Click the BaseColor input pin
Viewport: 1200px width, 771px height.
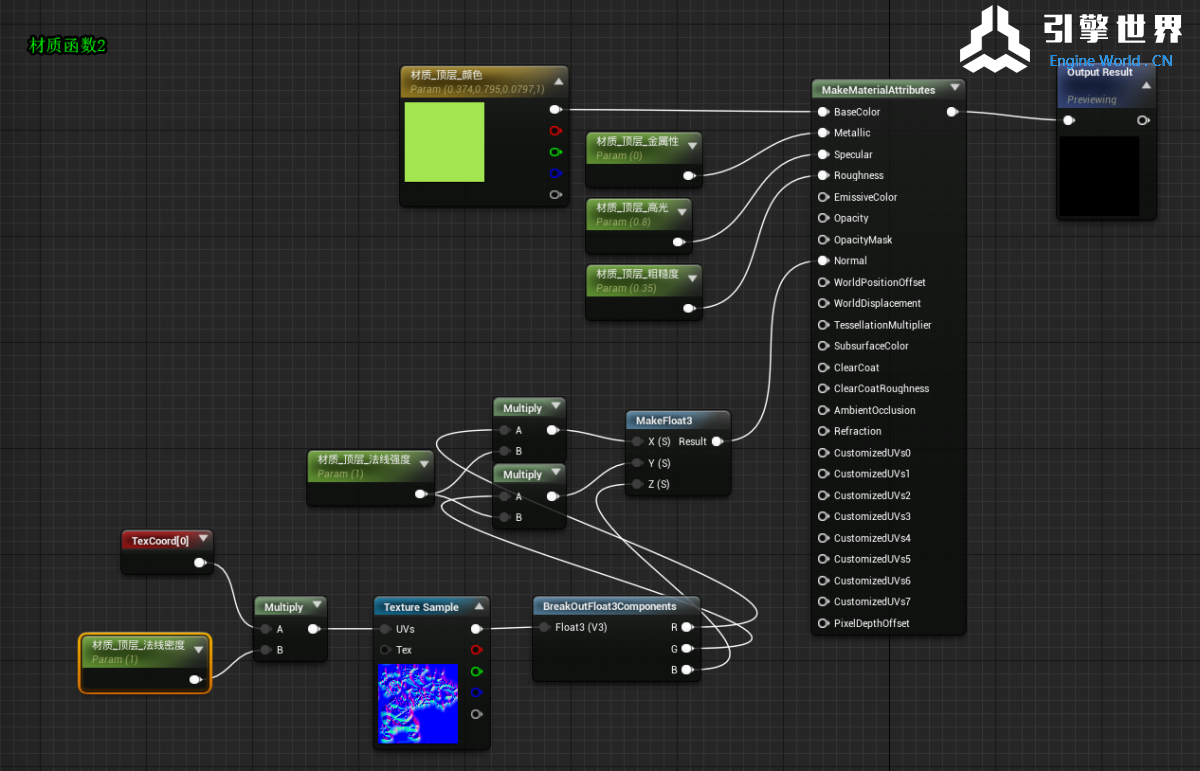pyautogui.click(x=823, y=112)
